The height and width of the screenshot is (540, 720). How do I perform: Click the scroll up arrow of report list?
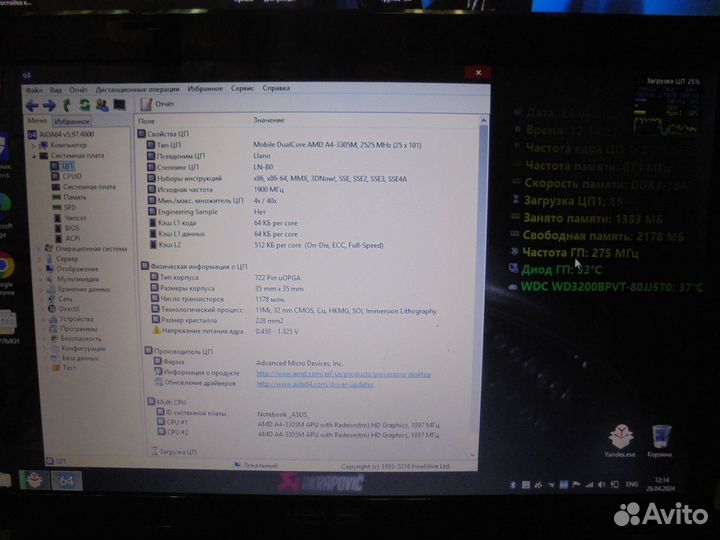[x=484, y=121]
